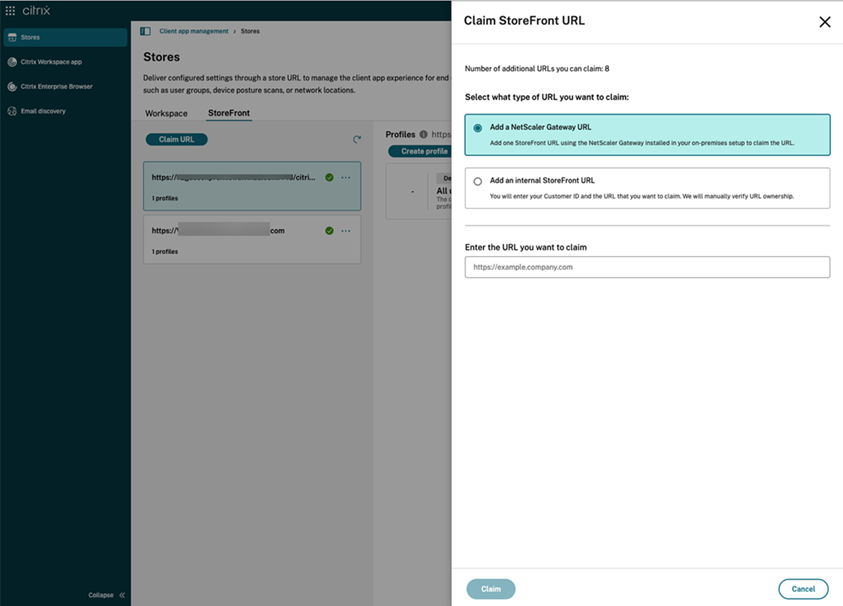Click the info icon beside Profiles
Screen dimensions: 843x606
(x=423, y=134)
